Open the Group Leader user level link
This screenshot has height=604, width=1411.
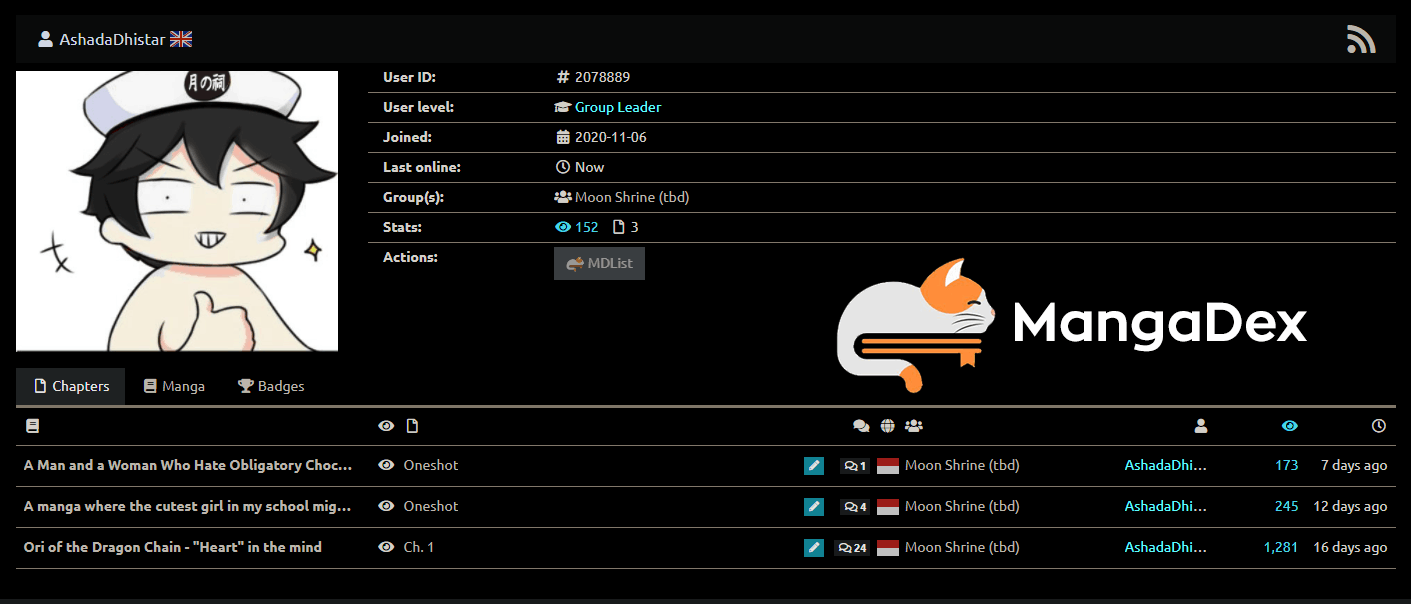tap(618, 107)
